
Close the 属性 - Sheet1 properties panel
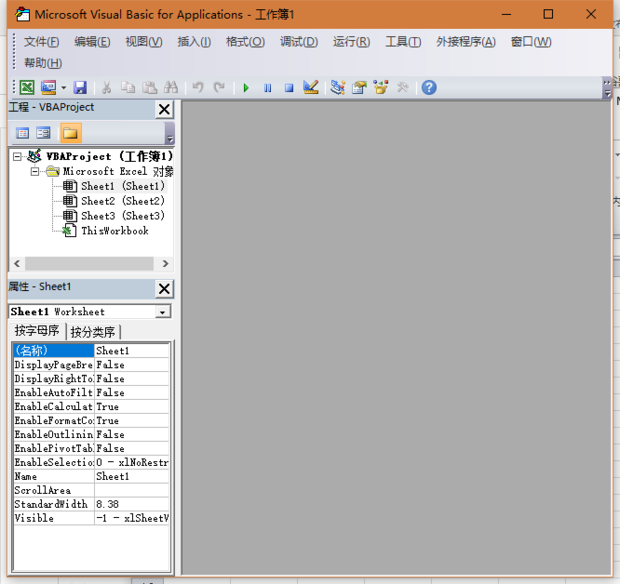click(x=164, y=289)
